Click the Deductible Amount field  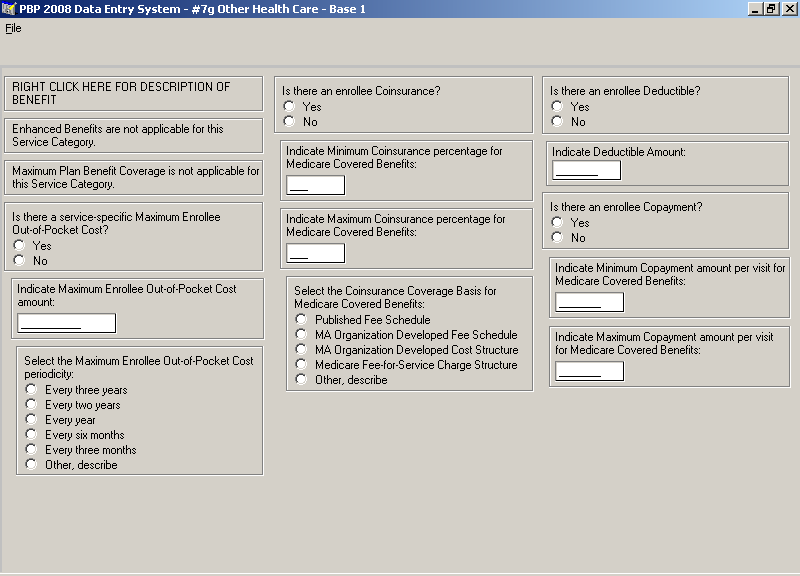click(587, 170)
